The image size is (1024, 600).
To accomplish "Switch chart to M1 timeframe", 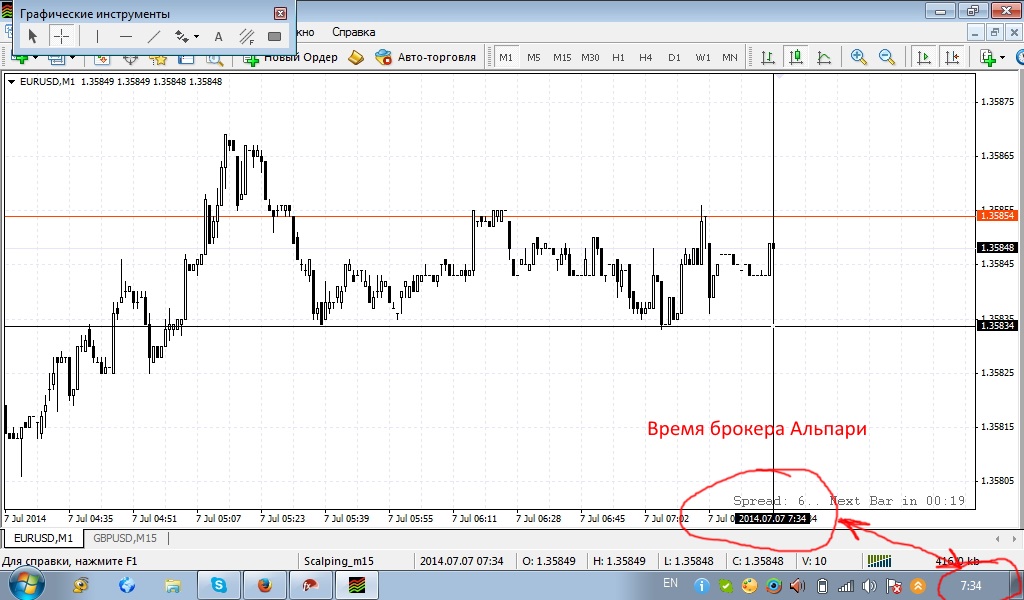I will pyautogui.click(x=505, y=57).
